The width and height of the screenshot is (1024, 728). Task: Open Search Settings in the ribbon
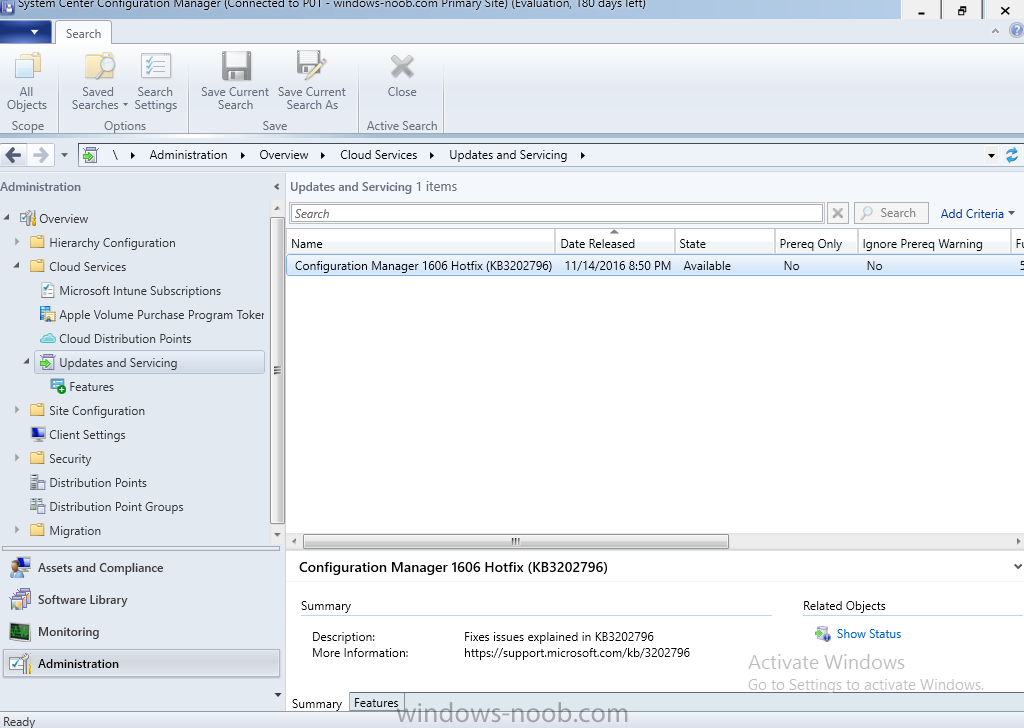point(155,82)
